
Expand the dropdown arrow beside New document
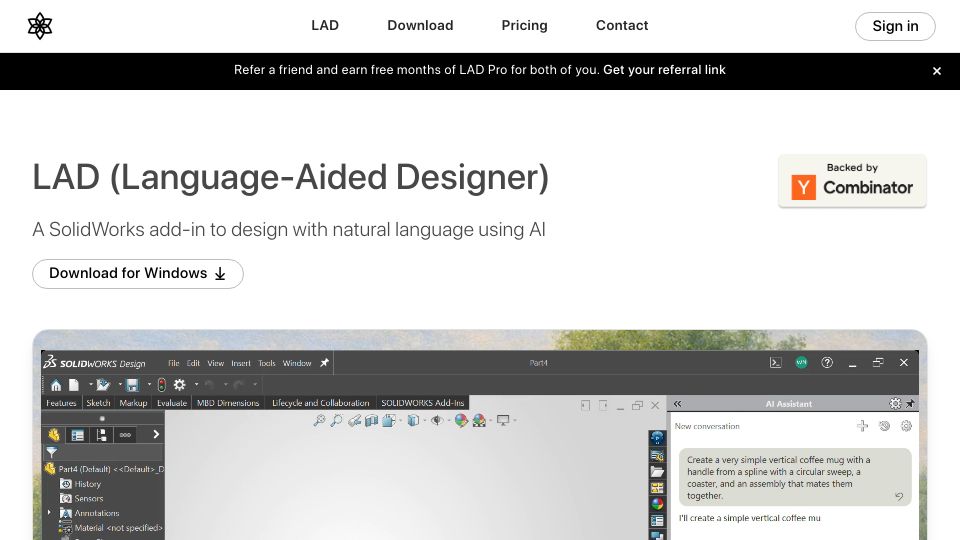pyautogui.click(x=90, y=385)
